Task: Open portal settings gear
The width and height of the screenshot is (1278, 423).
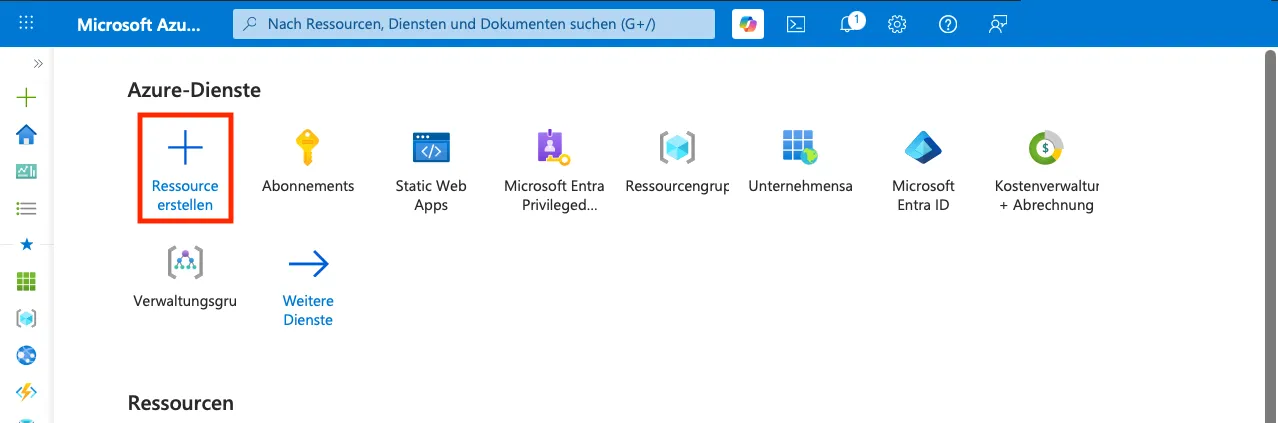Action: click(897, 24)
